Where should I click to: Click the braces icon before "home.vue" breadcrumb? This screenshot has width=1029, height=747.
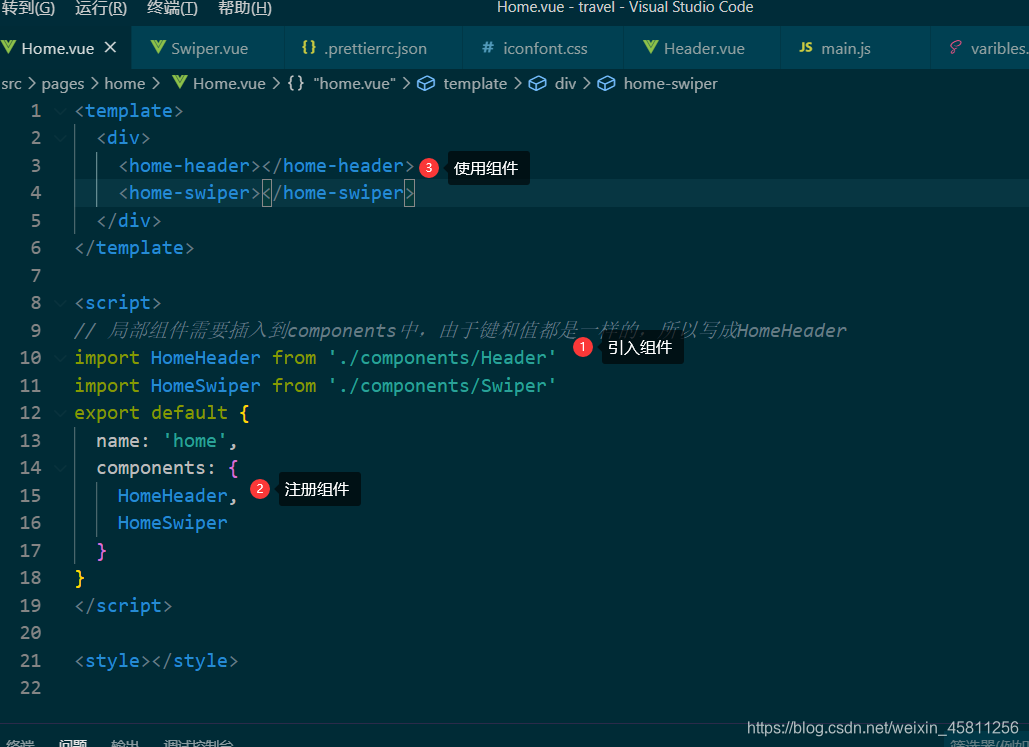point(296,83)
